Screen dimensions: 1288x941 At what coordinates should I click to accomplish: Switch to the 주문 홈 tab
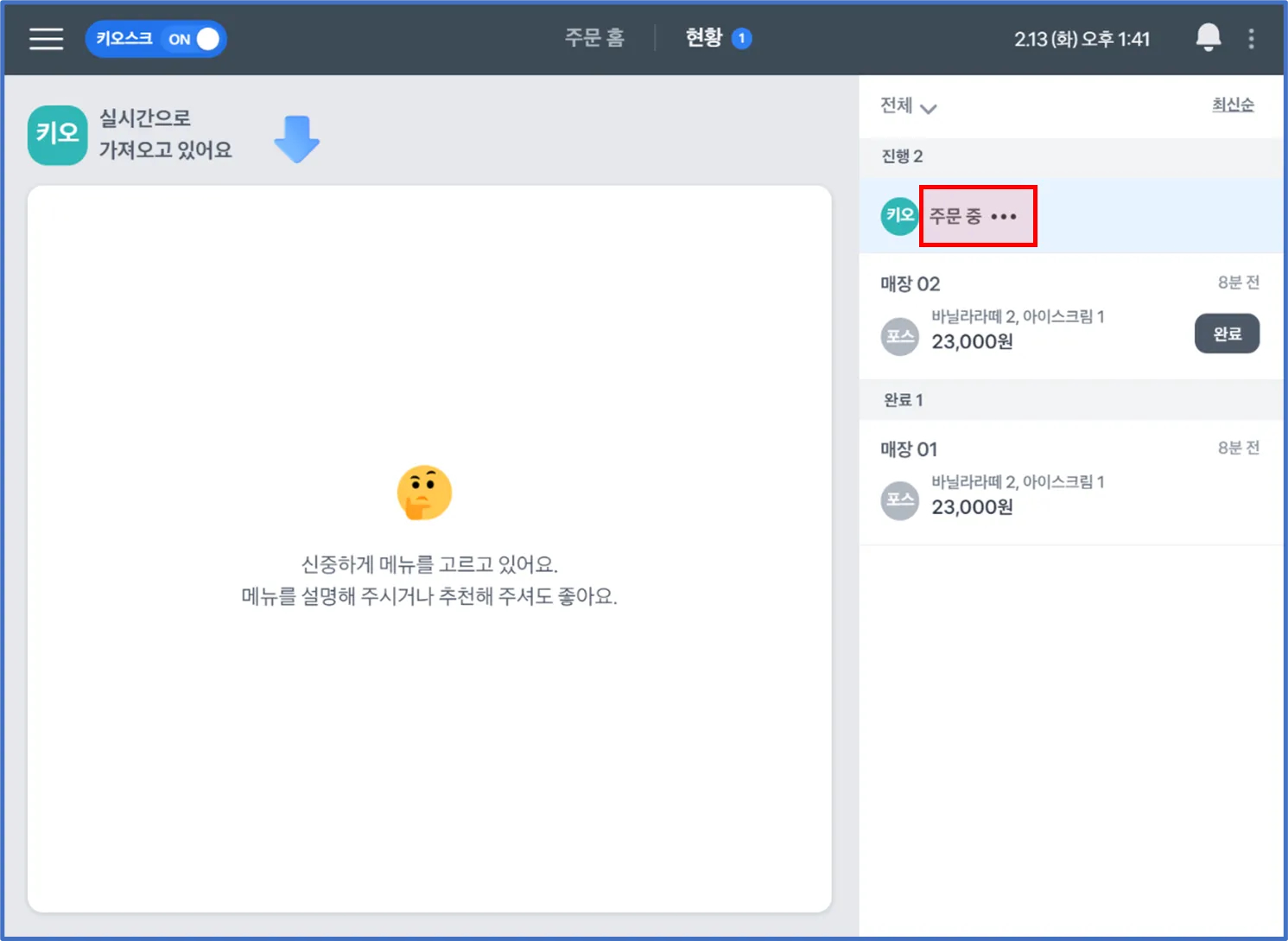[x=594, y=38]
